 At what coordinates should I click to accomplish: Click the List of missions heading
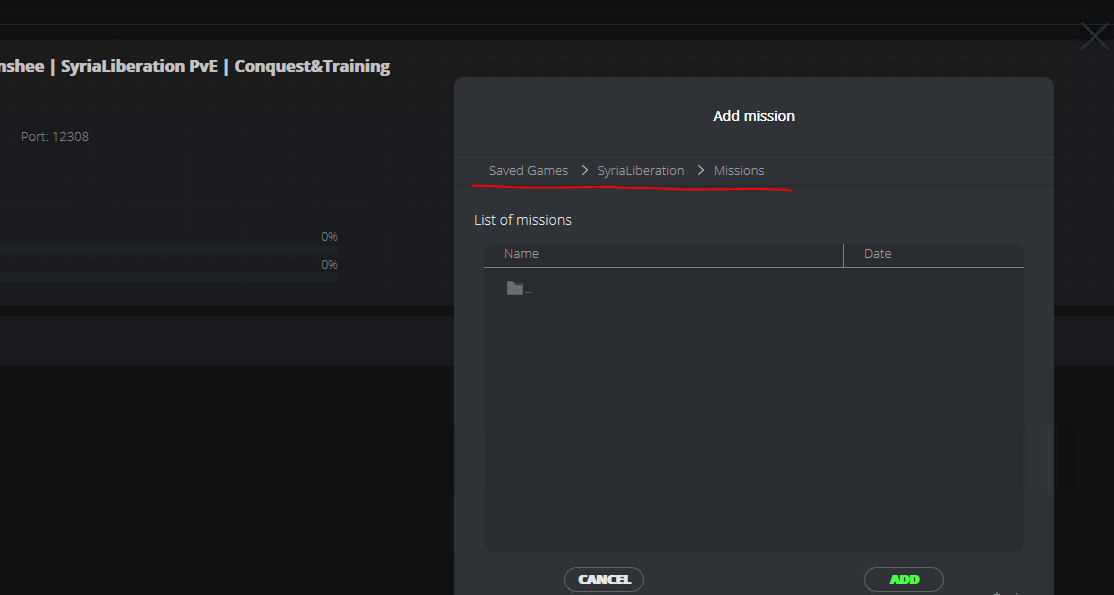(x=523, y=220)
